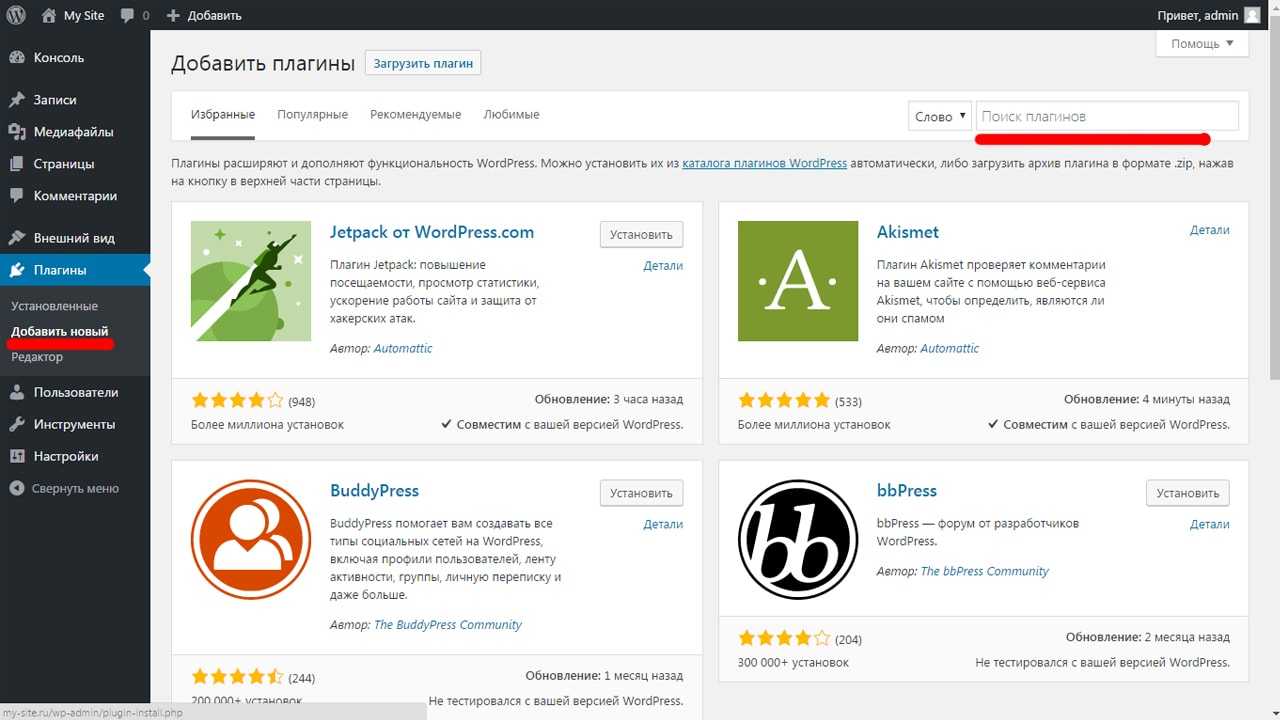Open the Akismet plugin thumbnail

point(798,281)
